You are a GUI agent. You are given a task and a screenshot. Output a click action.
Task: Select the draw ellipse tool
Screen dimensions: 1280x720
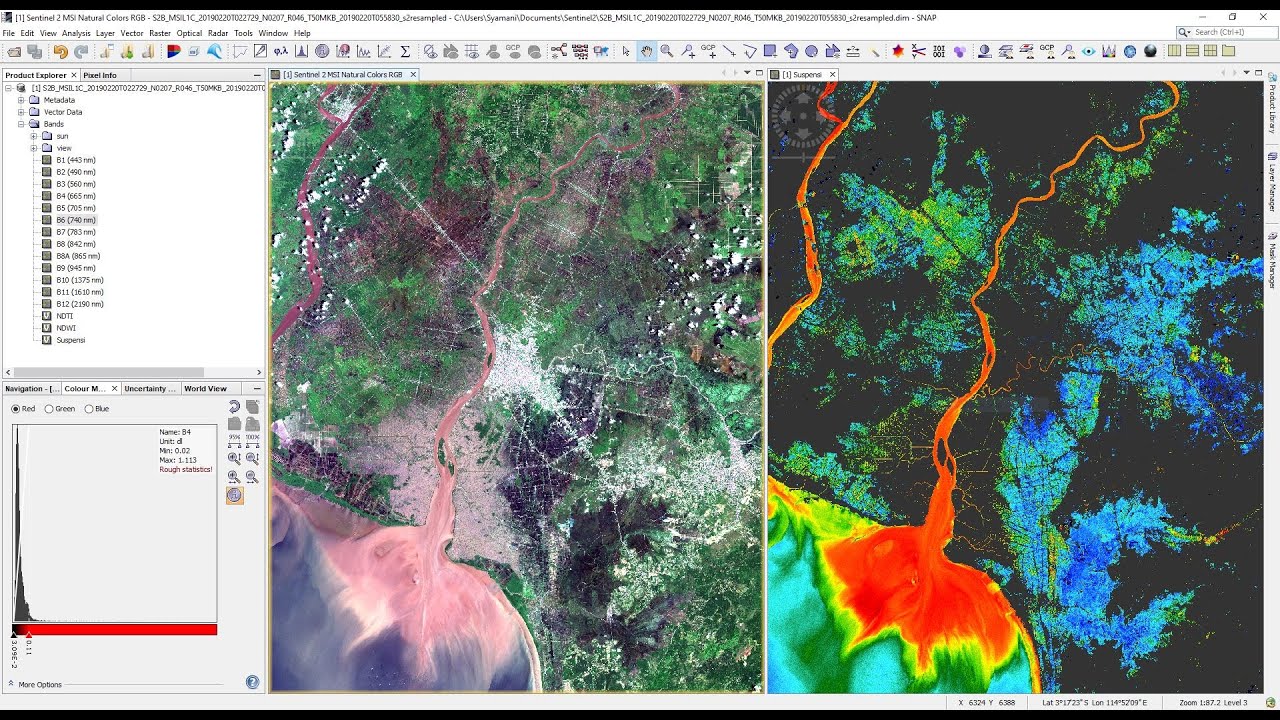coord(811,51)
